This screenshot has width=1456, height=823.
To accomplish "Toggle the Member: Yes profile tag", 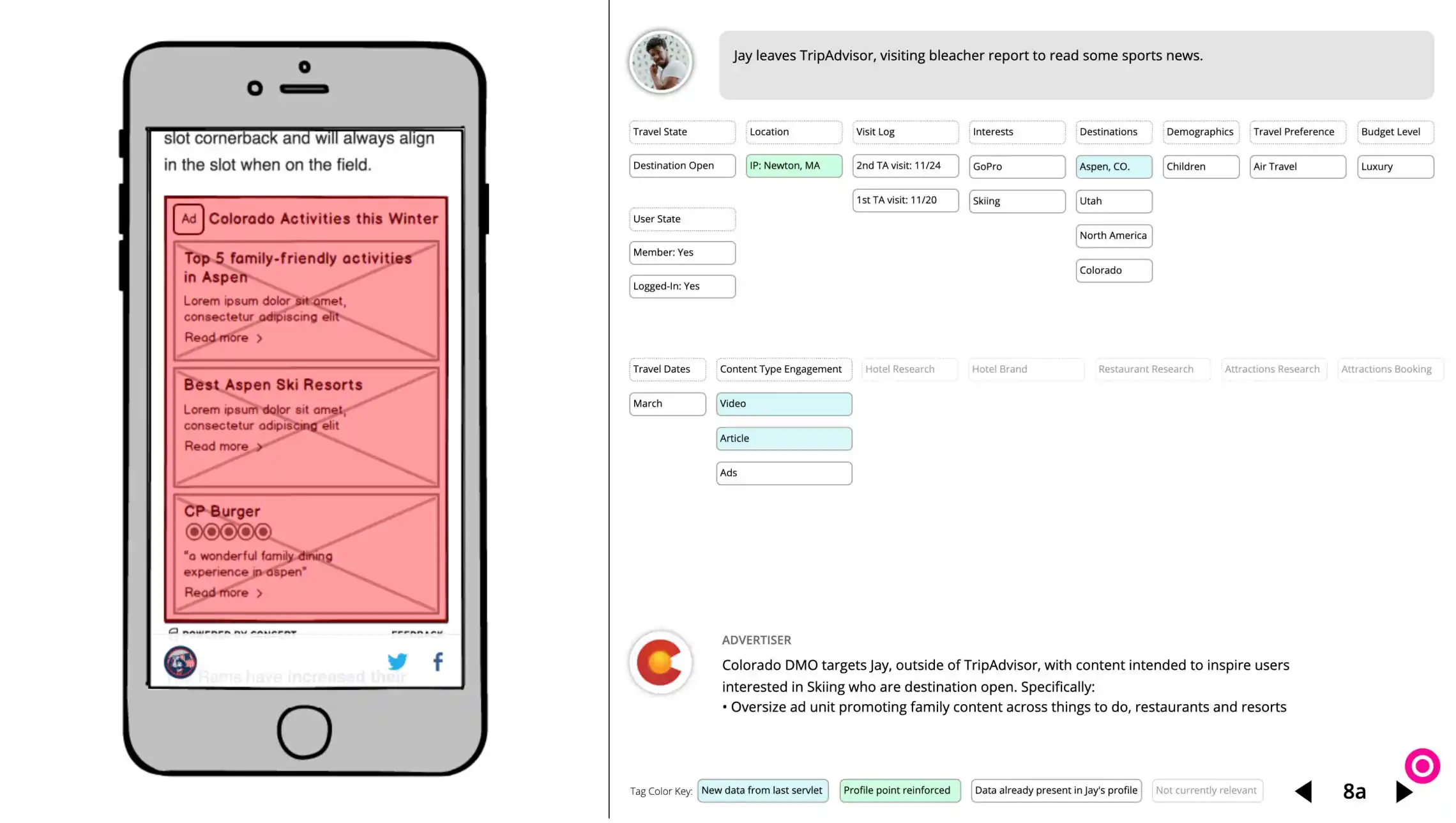I will [x=681, y=251].
